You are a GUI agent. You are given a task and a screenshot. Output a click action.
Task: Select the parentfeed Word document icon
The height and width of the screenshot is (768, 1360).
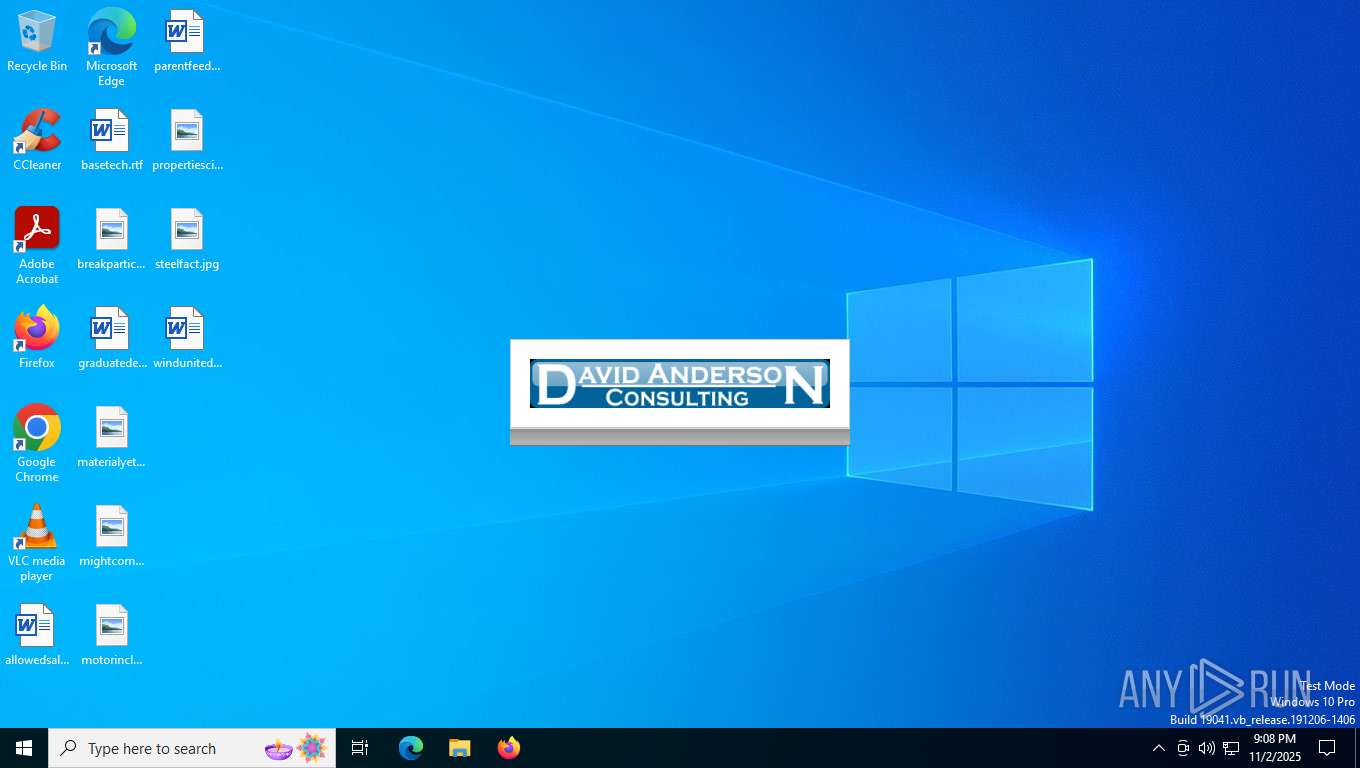coord(187,41)
